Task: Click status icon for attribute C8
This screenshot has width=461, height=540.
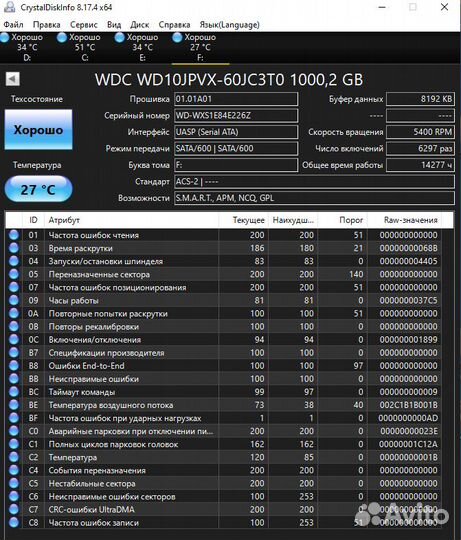Action: 14,522
